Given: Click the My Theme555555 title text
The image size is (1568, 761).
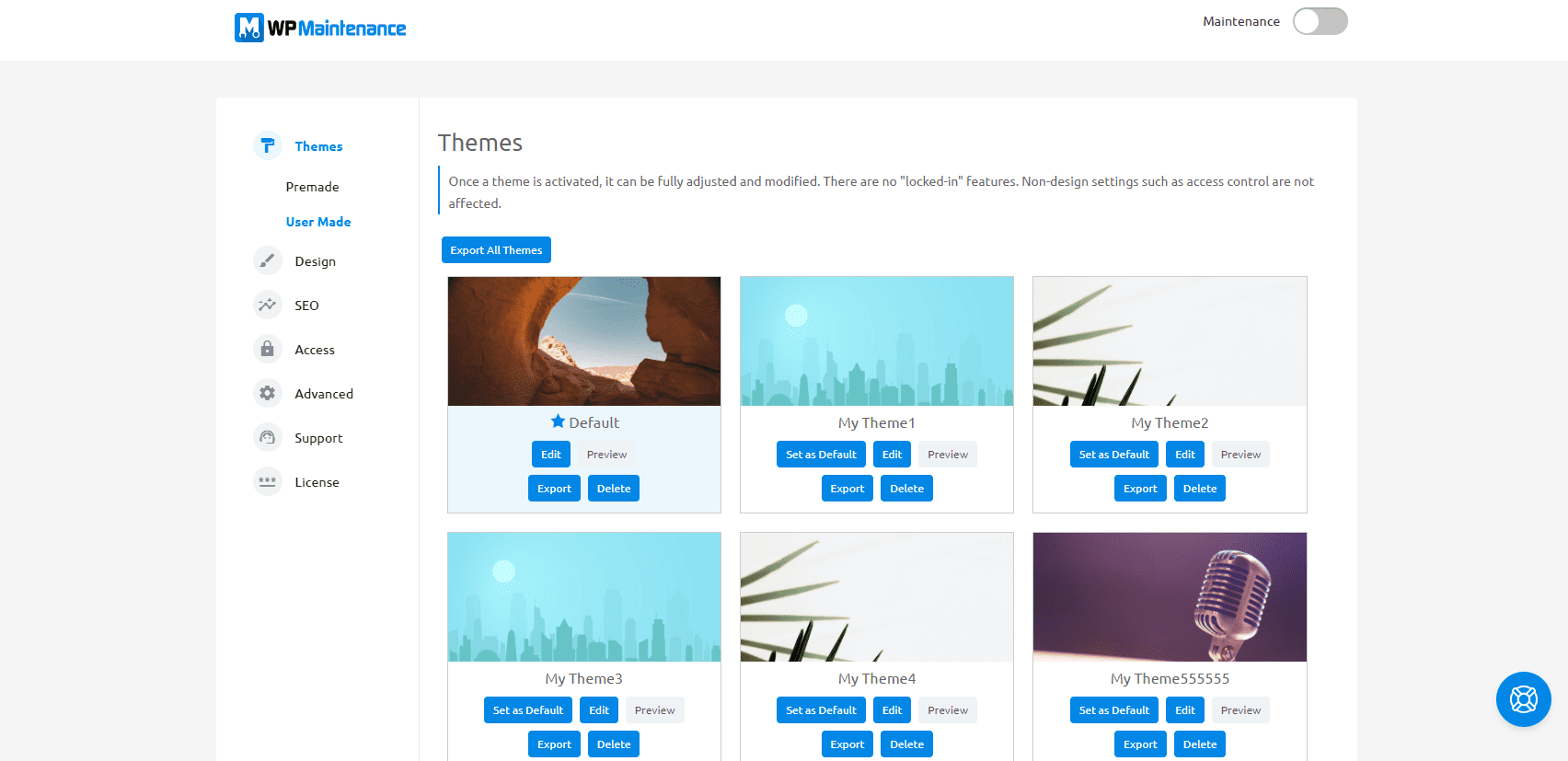Looking at the screenshot, I should [x=1170, y=679].
